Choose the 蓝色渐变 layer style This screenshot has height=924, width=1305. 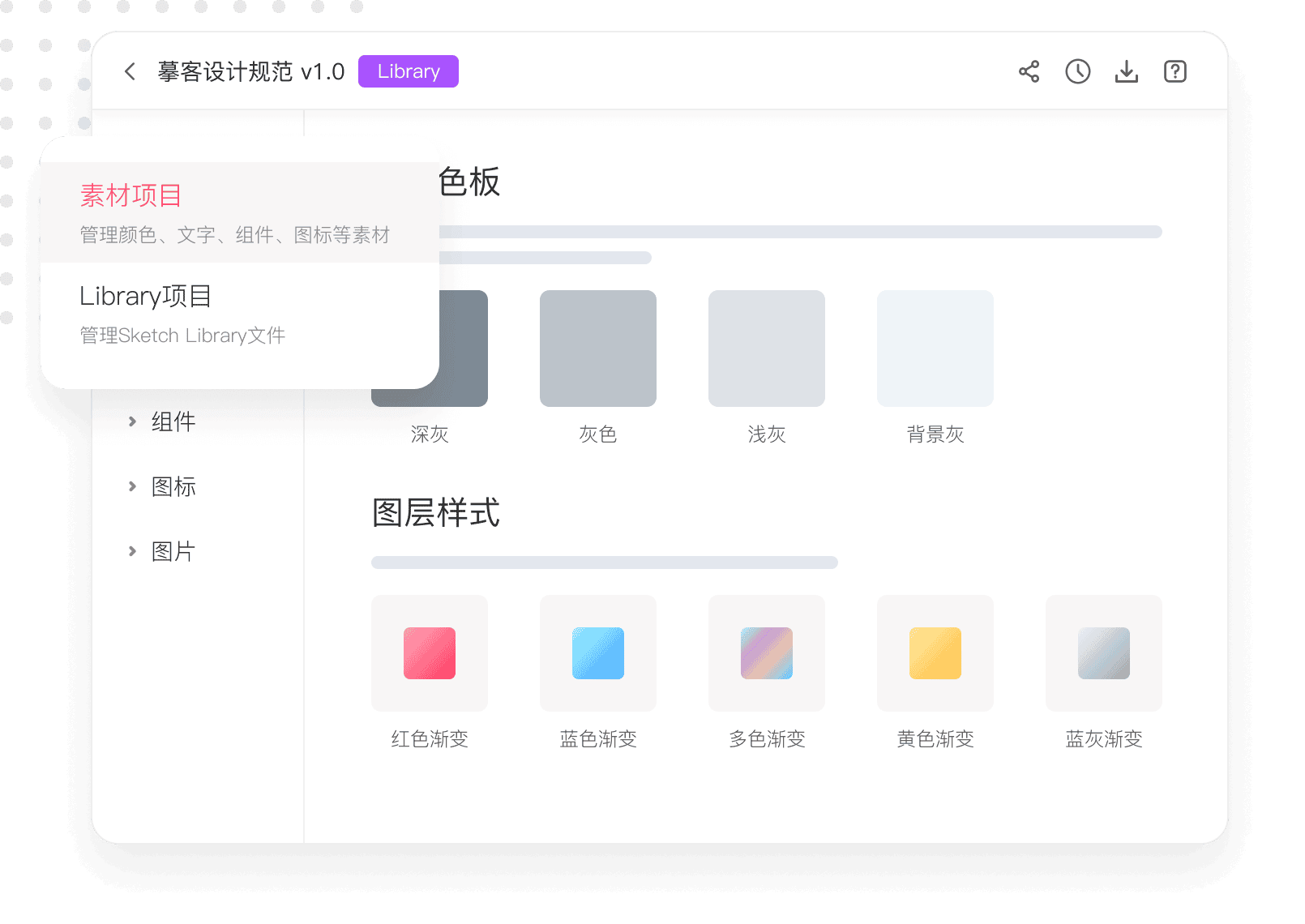click(597, 653)
